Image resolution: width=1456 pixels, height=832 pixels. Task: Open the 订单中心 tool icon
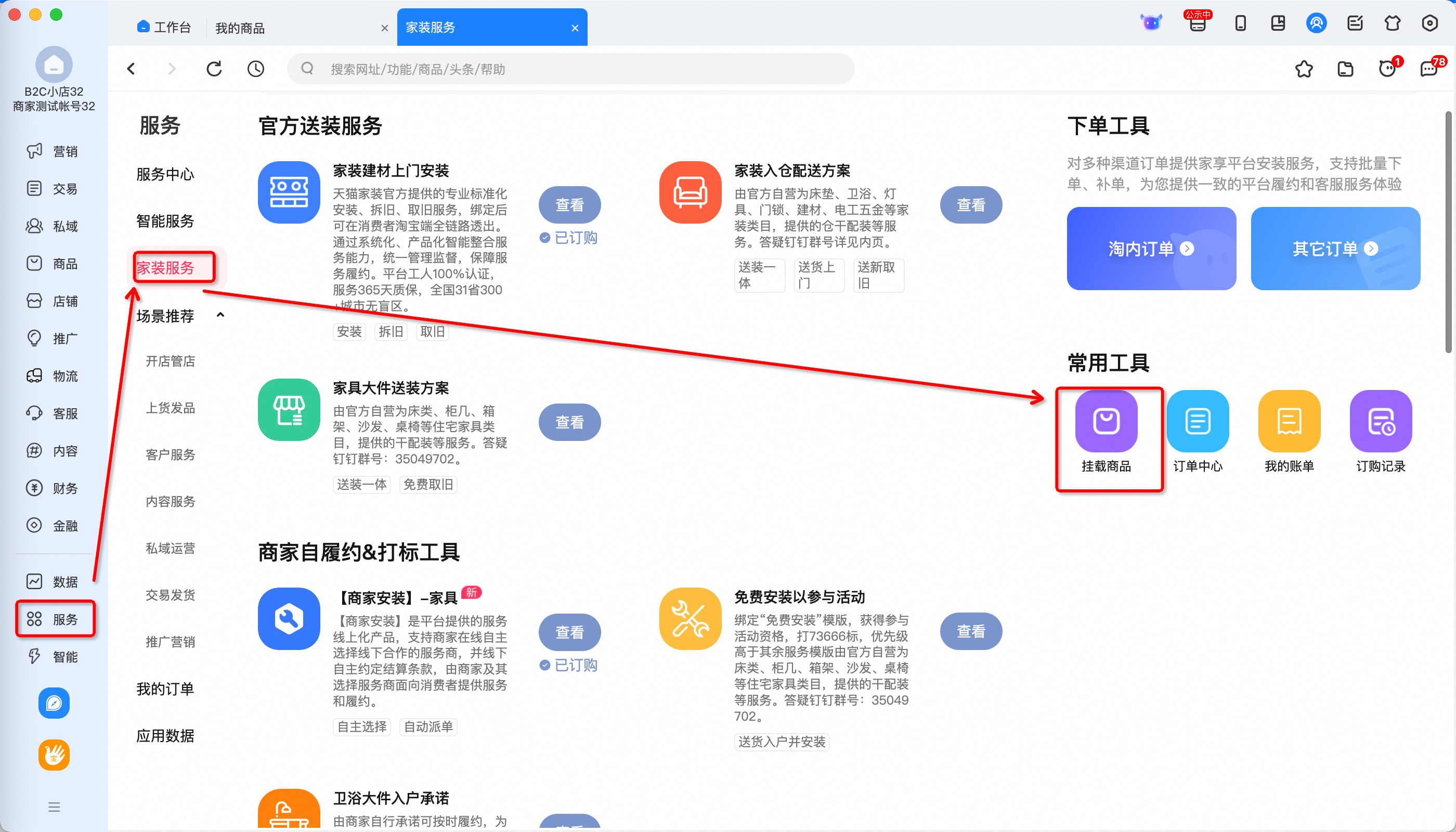coord(1197,421)
